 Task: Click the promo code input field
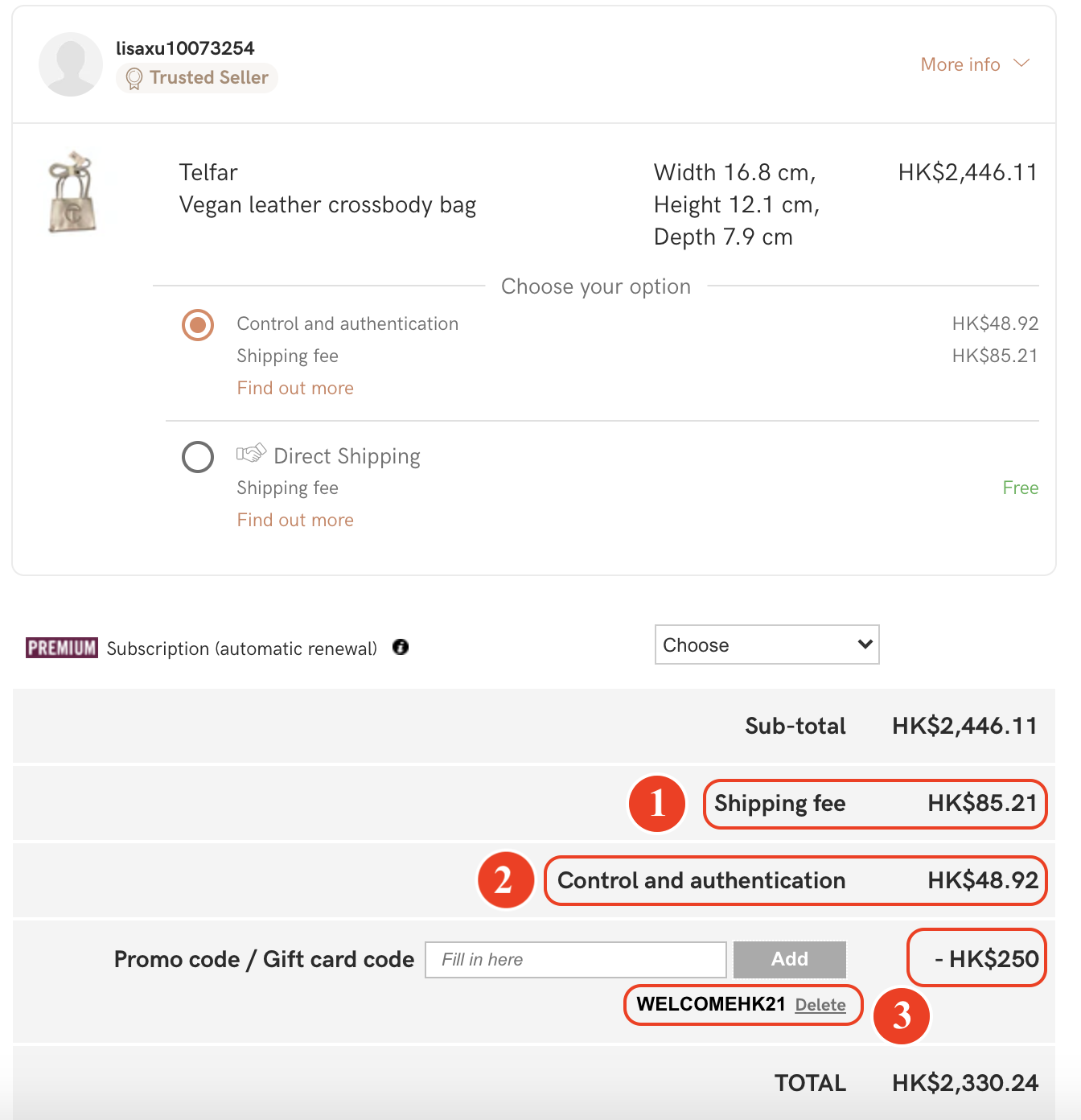[575, 959]
